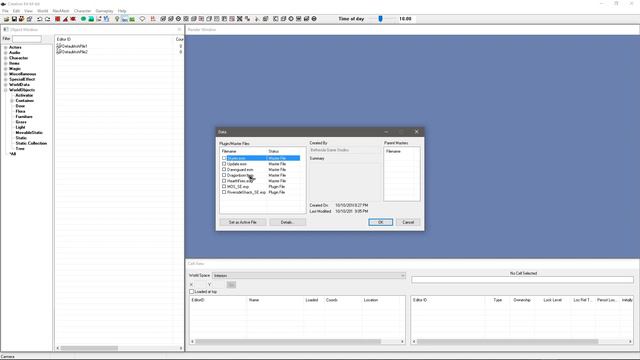Click the speech bubble dialogue toolbar icon
Image resolution: width=640 pixels, height=360 pixels.
(x=142, y=19)
